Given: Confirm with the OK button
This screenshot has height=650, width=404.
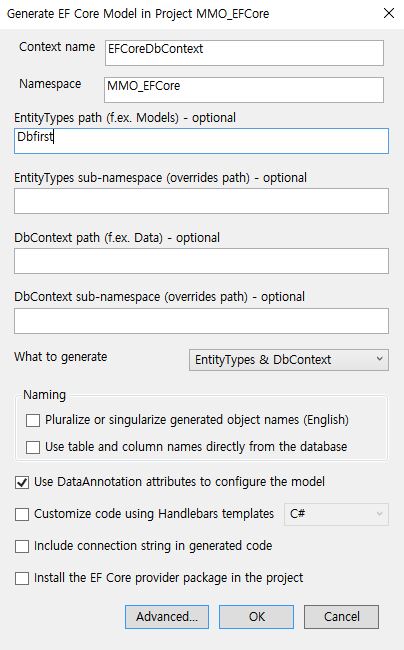Looking at the screenshot, I should pos(256,617).
